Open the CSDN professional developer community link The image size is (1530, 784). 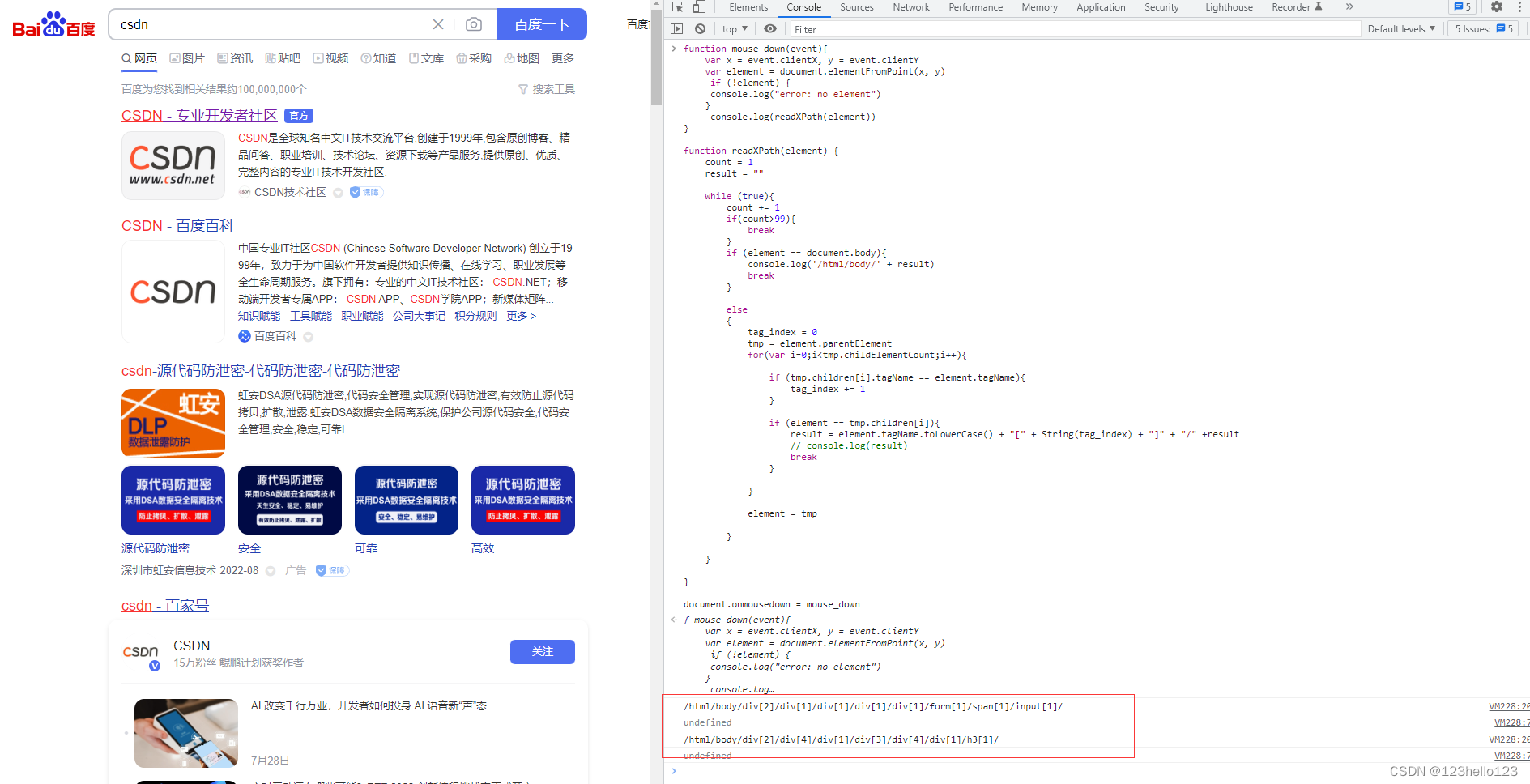tap(199, 116)
